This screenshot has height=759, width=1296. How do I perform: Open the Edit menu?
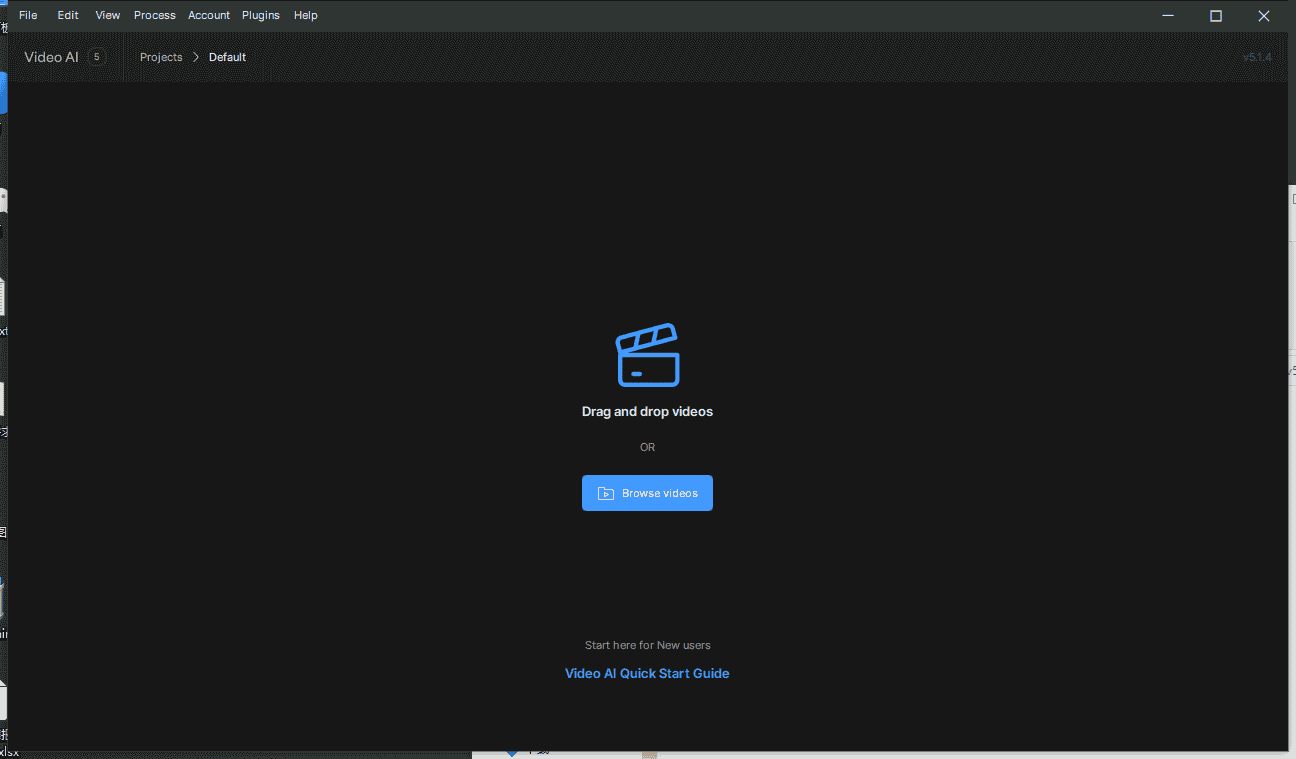[68, 15]
